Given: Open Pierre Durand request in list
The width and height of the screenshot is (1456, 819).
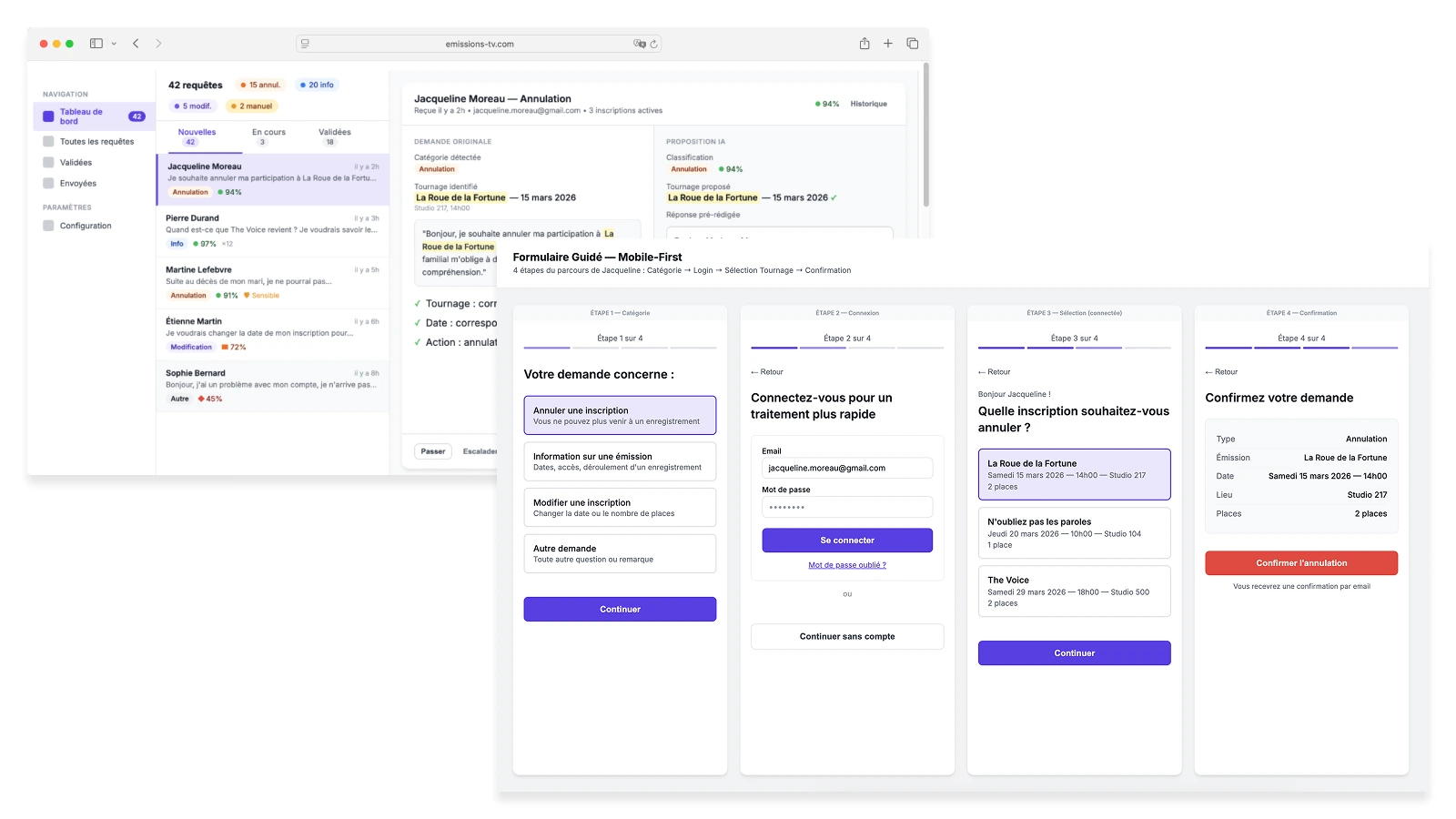Looking at the screenshot, I should (x=272, y=231).
